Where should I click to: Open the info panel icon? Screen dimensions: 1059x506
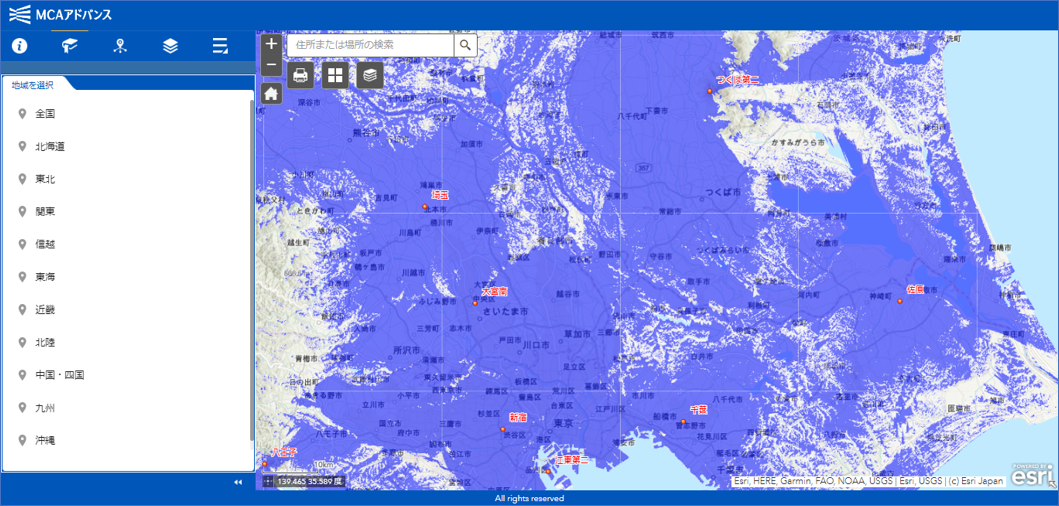19,46
